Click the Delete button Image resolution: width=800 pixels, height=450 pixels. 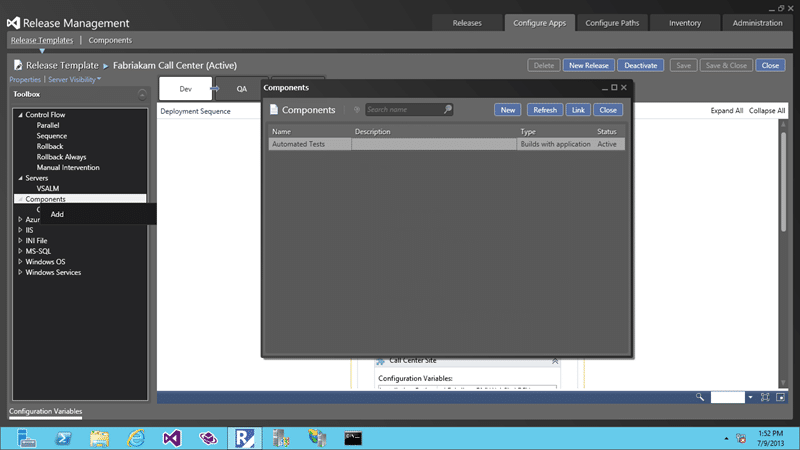pyautogui.click(x=543, y=65)
